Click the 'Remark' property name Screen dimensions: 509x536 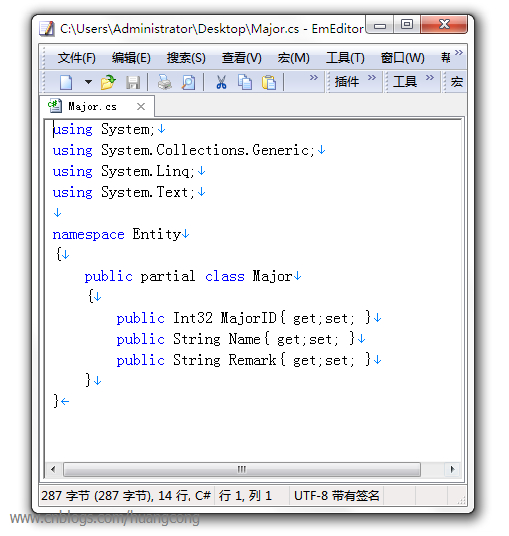tap(252, 360)
